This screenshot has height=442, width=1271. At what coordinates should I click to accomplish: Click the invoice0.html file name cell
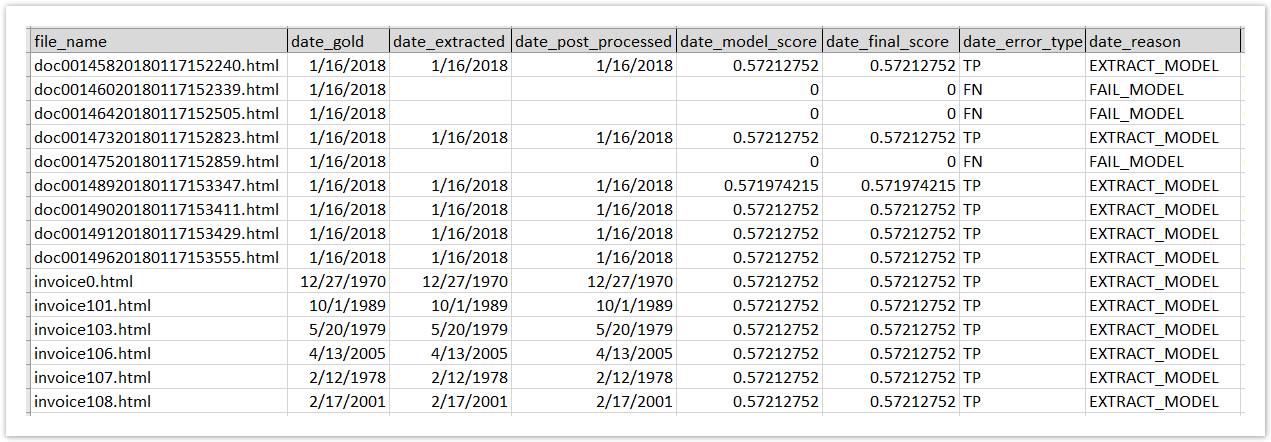[158, 282]
